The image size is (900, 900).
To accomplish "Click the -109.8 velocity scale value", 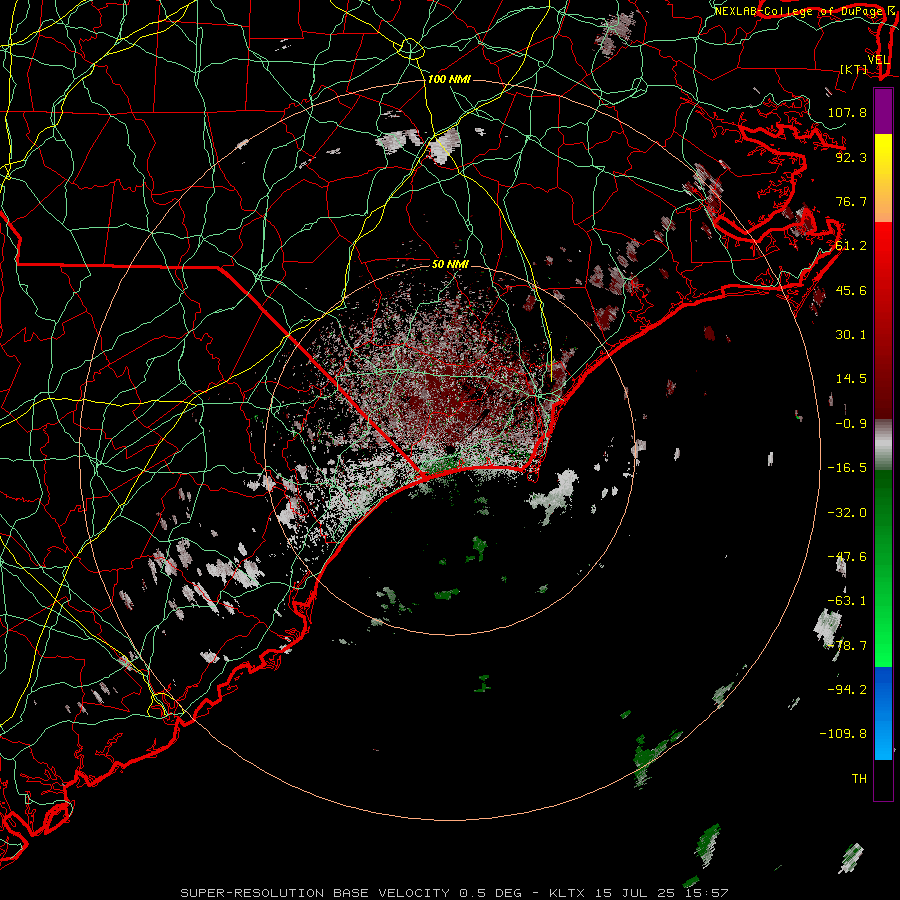I will click(843, 734).
